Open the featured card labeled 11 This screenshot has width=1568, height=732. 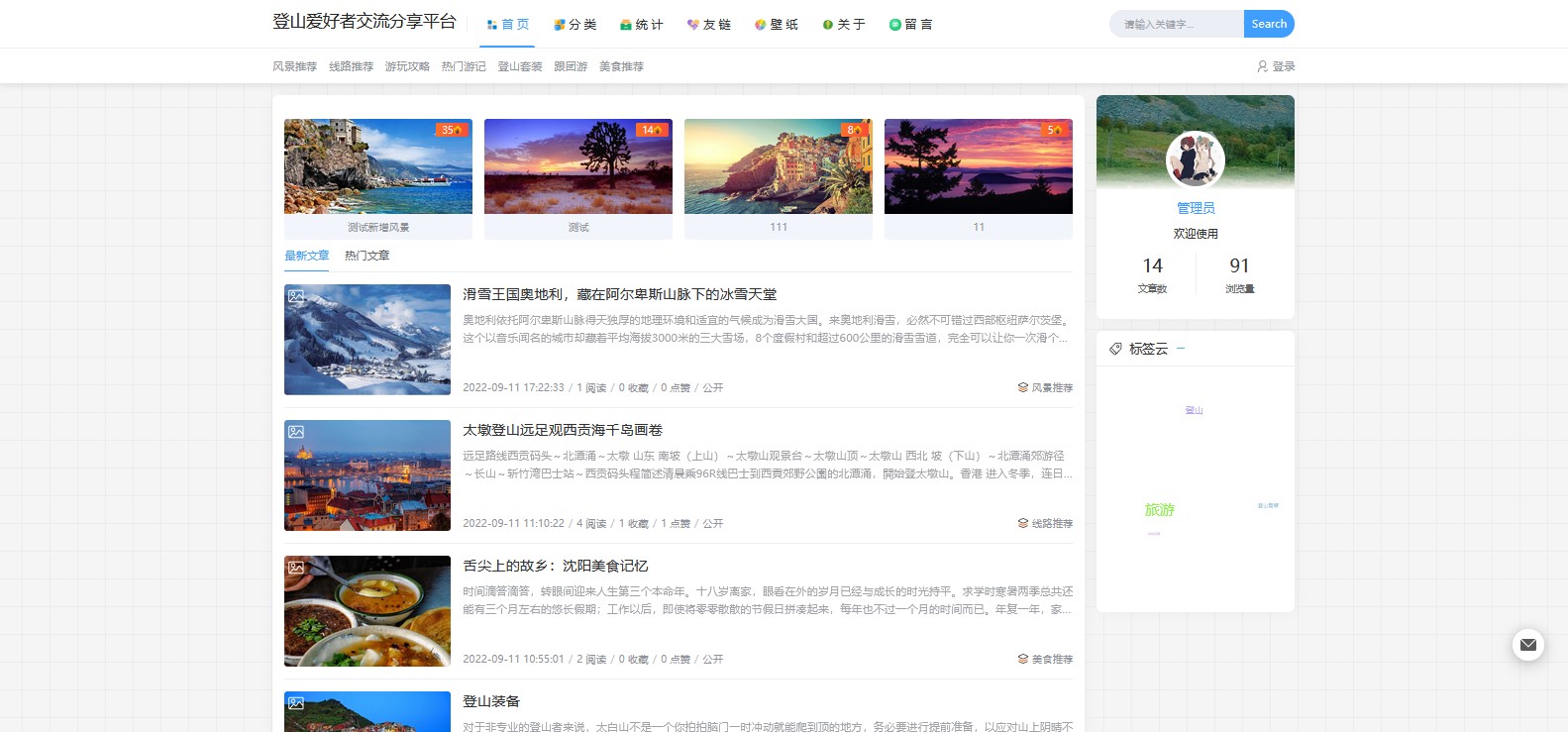979,178
